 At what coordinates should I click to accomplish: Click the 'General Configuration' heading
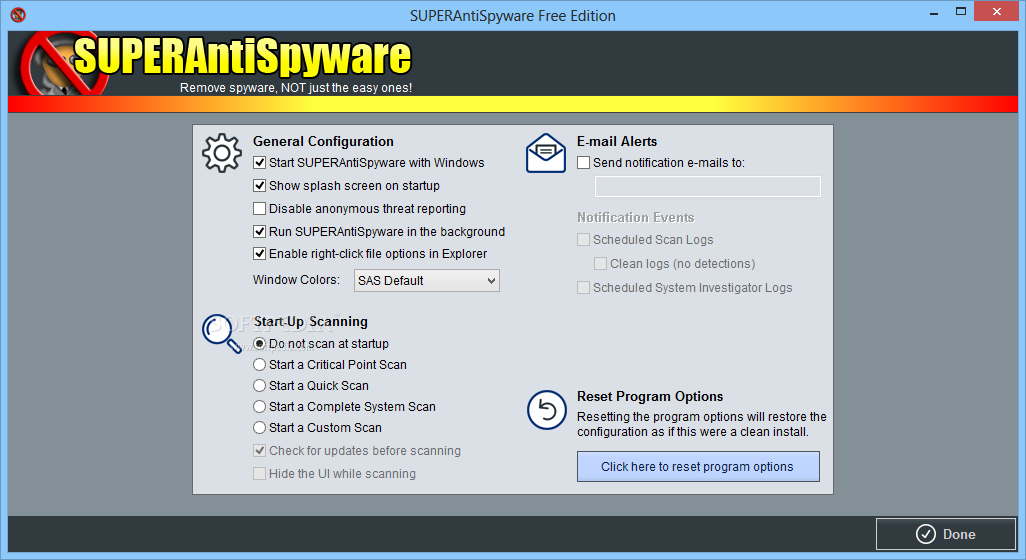323,141
